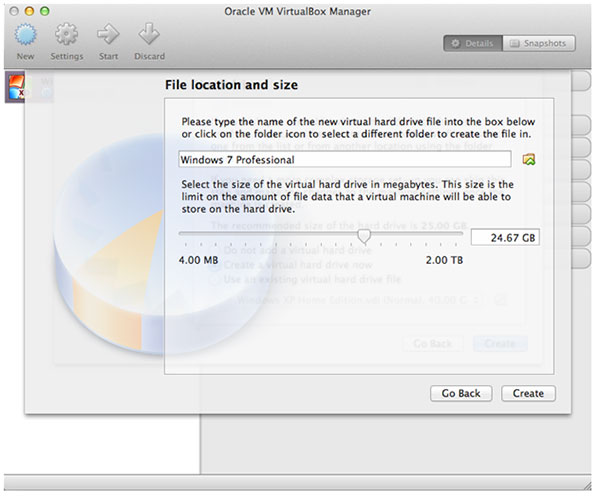Select the Windows XP VM icon in sidebar
This screenshot has height=501, width=600.
[15, 87]
